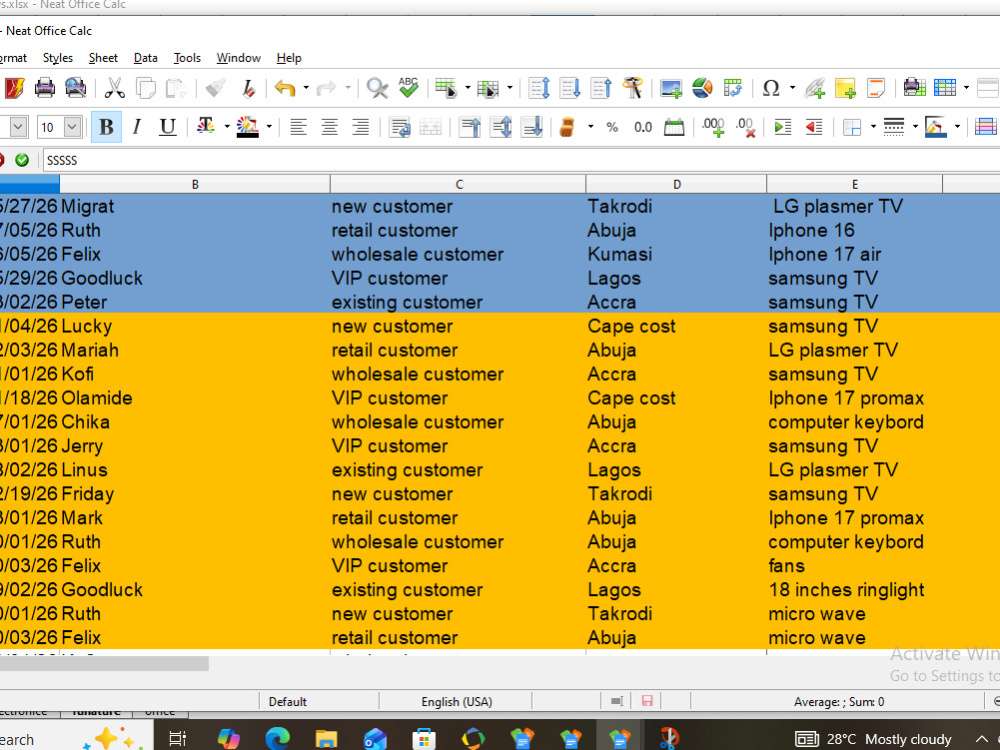
Task: Open the Help menu
Action: pyautogui.click(x=289, y=58)
